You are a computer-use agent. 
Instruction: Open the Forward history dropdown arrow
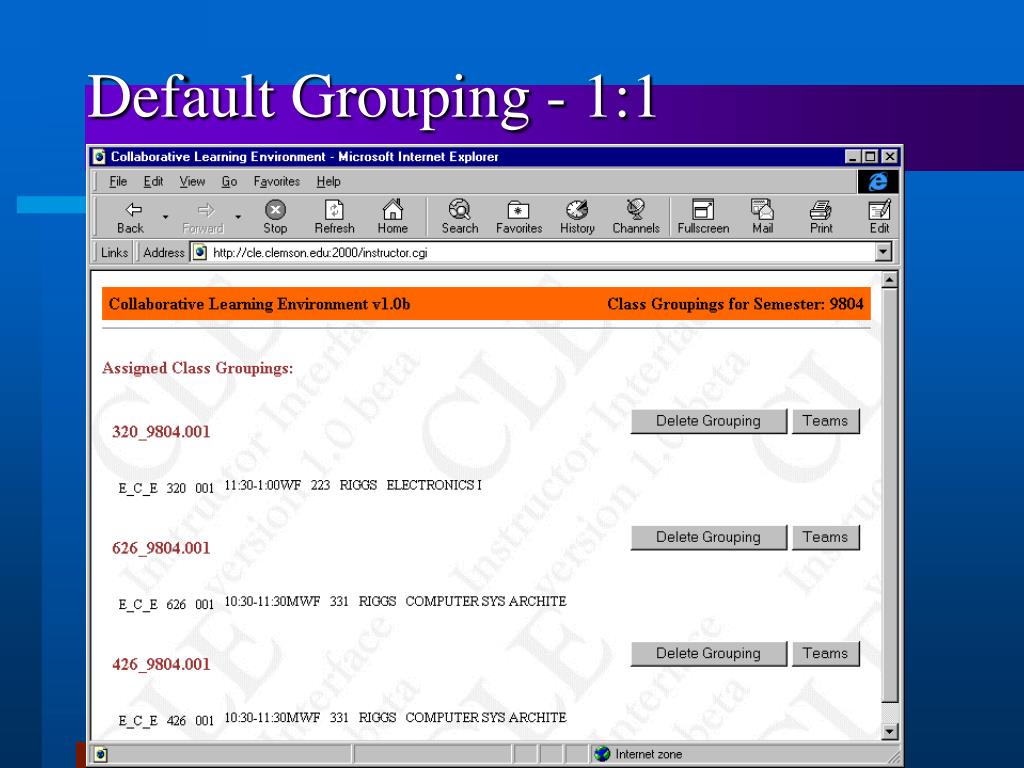(x=238, y=217)
